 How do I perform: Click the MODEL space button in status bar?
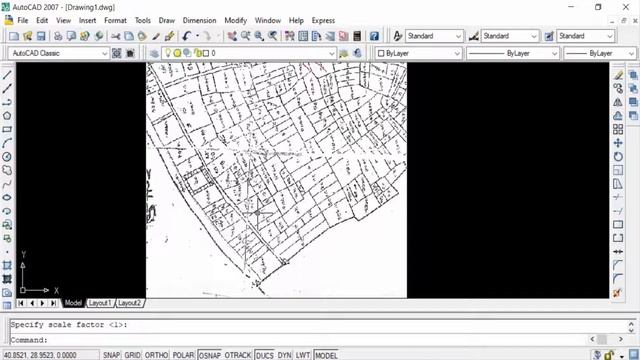click(327, 355)
